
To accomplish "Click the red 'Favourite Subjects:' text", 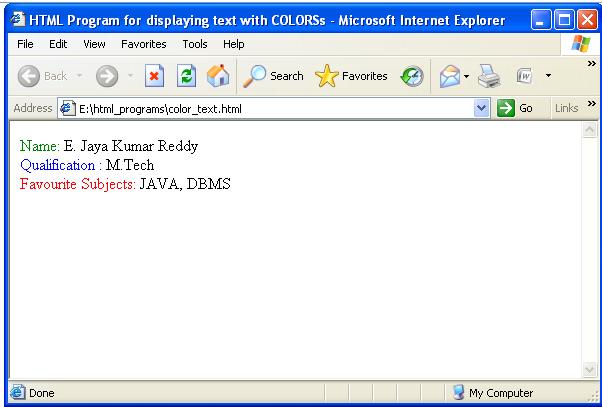I will click(x=78, y=184).
